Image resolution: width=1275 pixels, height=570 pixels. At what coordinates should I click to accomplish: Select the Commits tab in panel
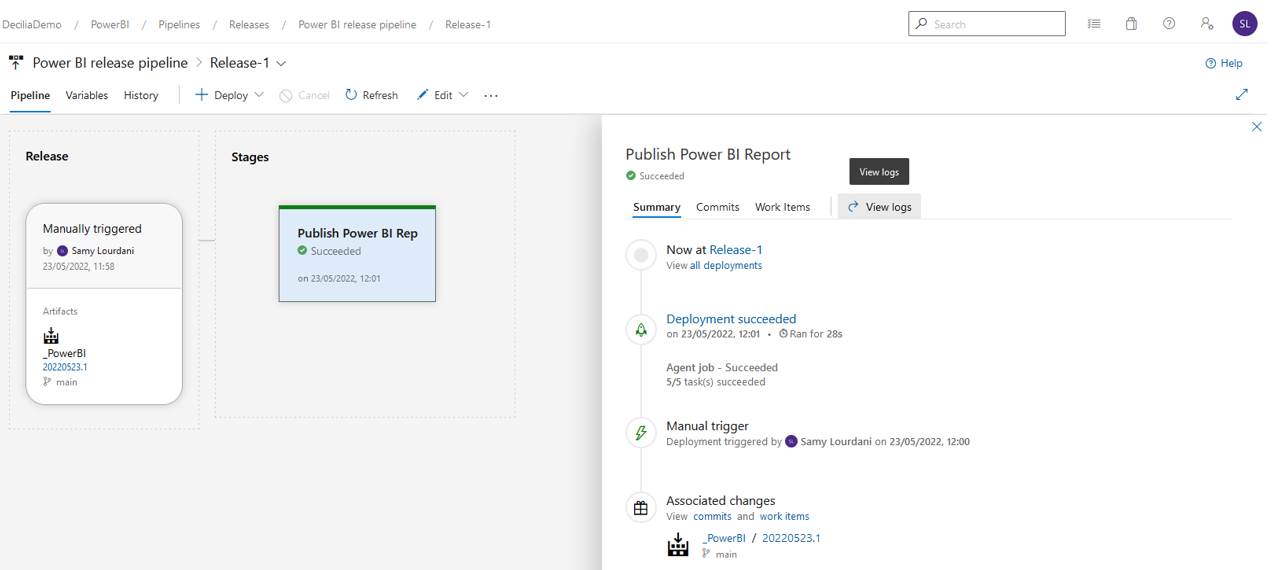coord(718,207)
